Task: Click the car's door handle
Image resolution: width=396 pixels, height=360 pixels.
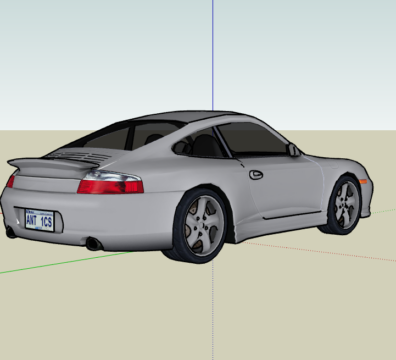Action: click(x=256, y=175)
